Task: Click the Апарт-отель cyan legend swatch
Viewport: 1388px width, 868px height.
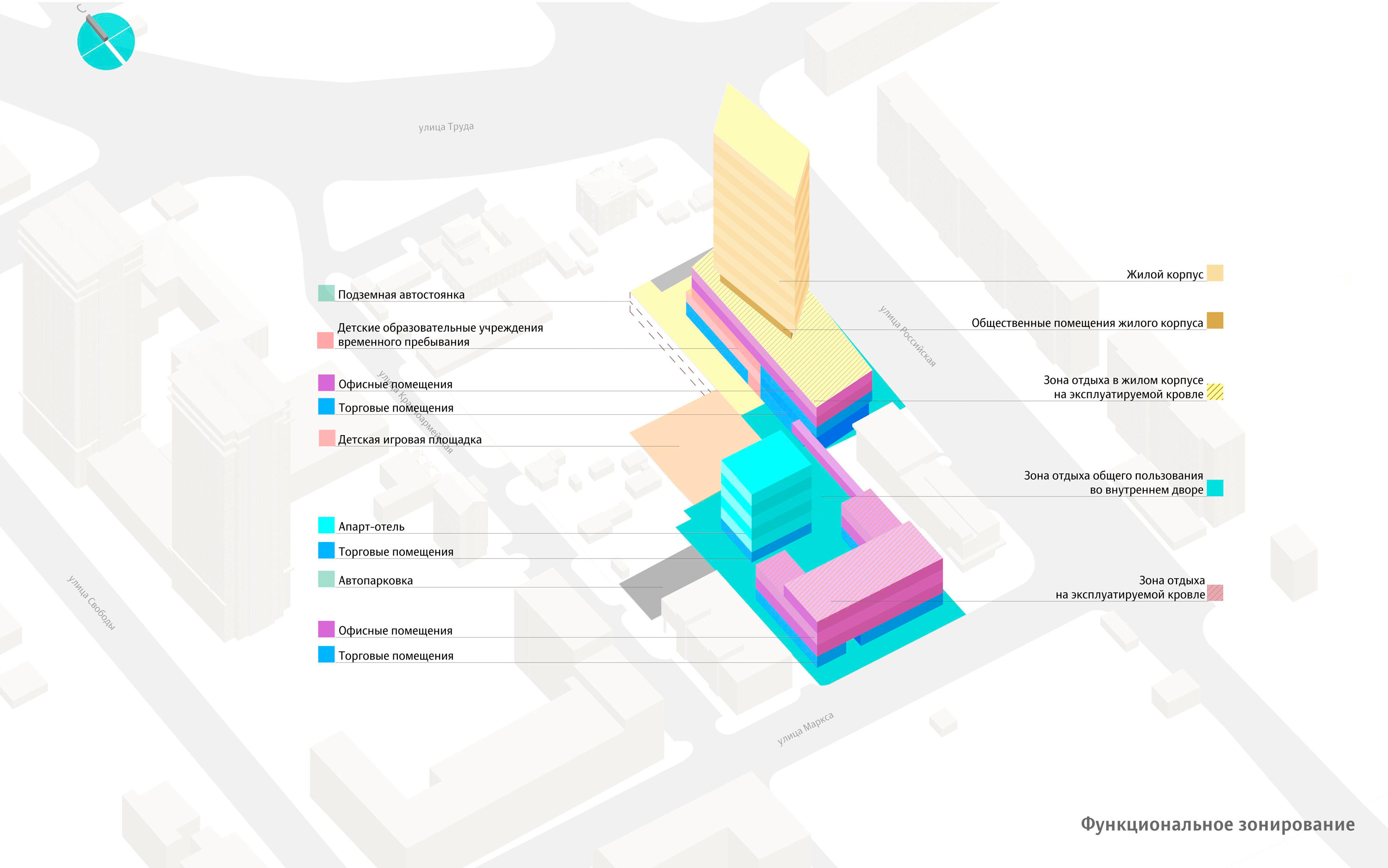Action: tap(326, 525)
